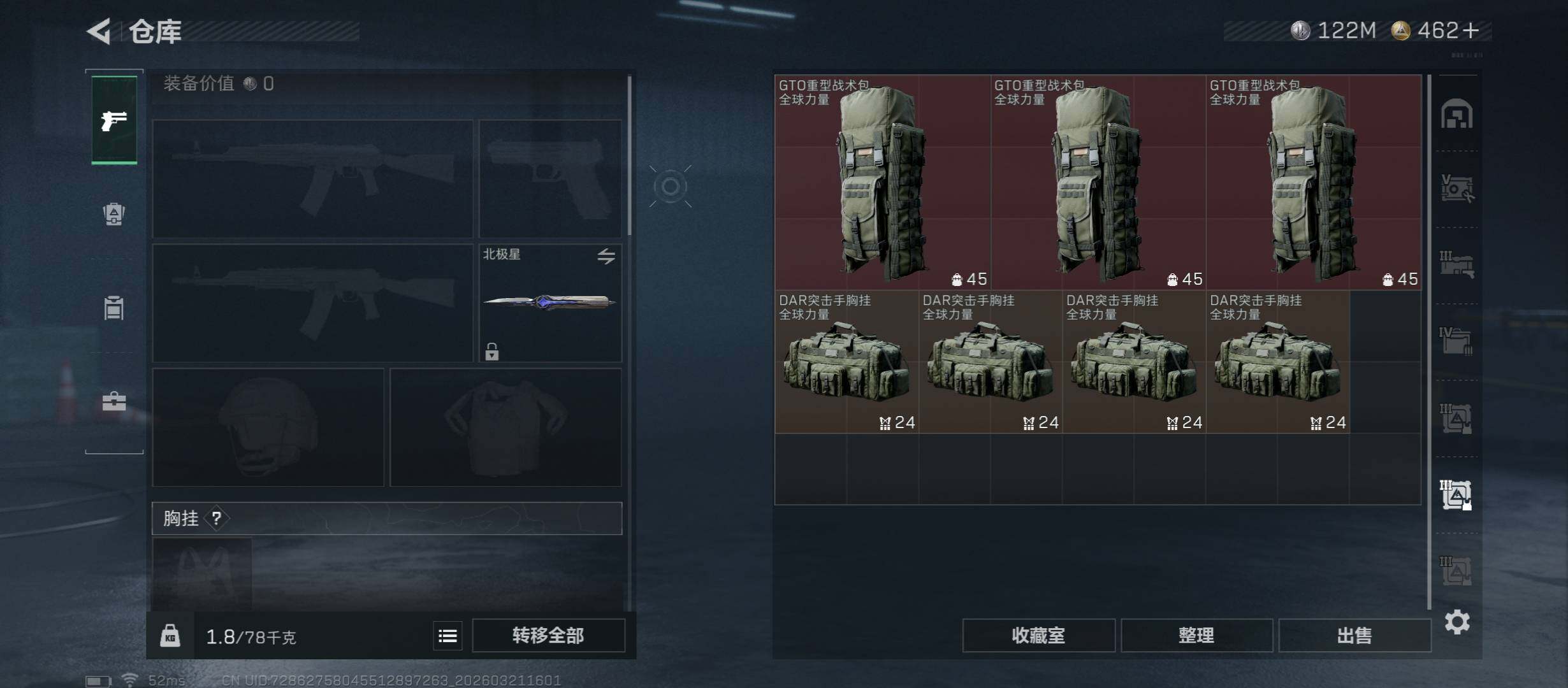Select the main stash arch icon
This screenshot has height=688, width=1568.
click(x=1457, y=114)
